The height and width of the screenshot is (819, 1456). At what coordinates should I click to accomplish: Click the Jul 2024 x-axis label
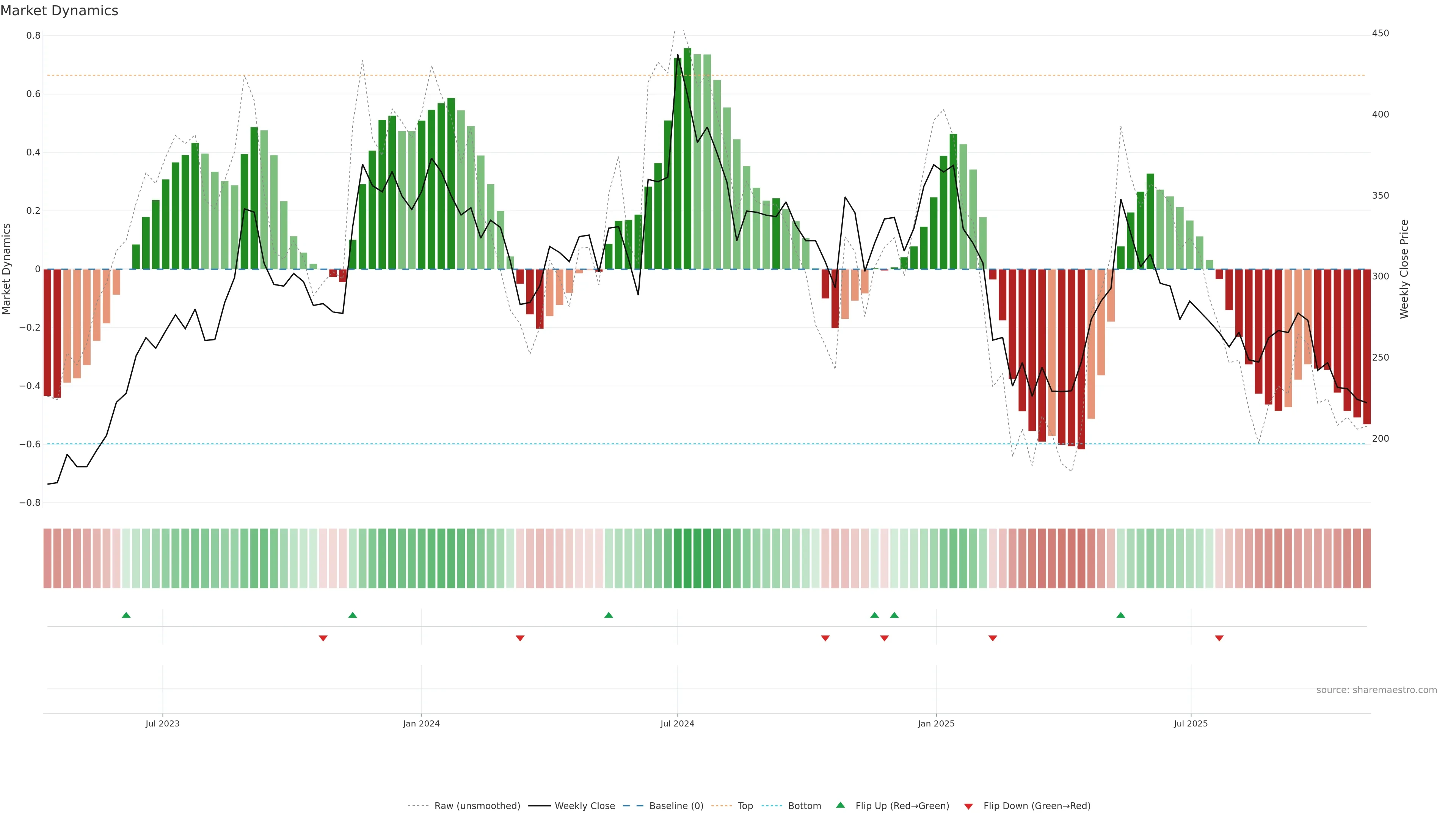pyautogui.click(x=677, y=723)
